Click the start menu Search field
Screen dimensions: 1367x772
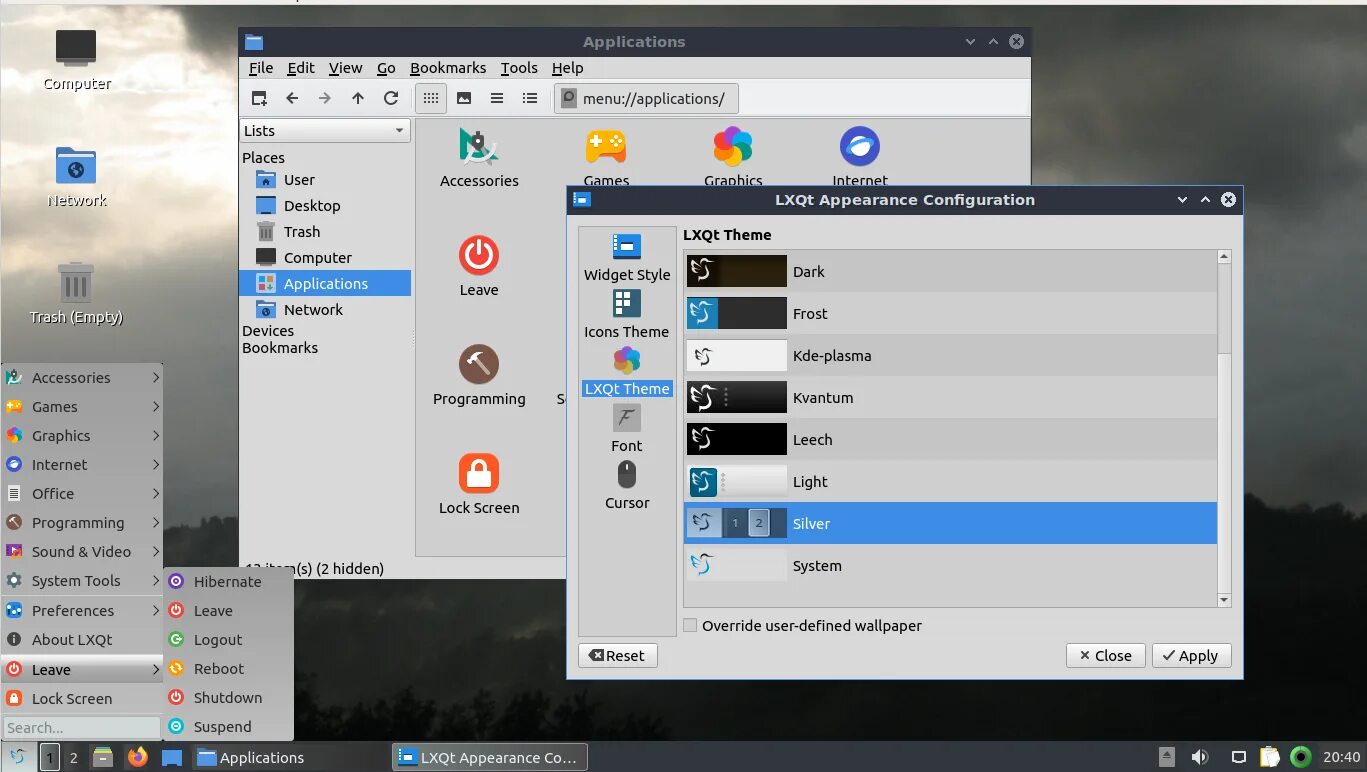82,728
